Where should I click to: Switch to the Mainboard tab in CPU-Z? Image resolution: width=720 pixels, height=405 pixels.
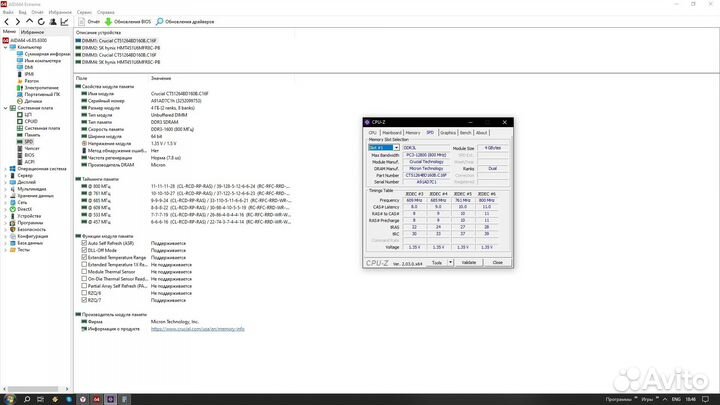392,133
